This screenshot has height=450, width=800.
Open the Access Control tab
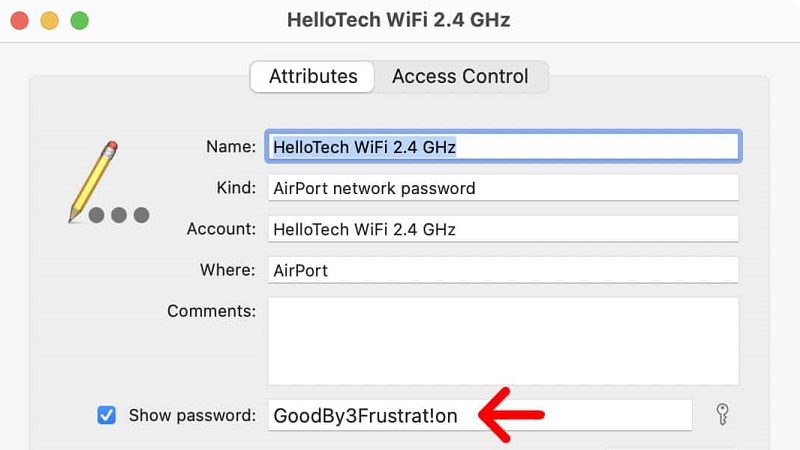(x=460, y=77)
